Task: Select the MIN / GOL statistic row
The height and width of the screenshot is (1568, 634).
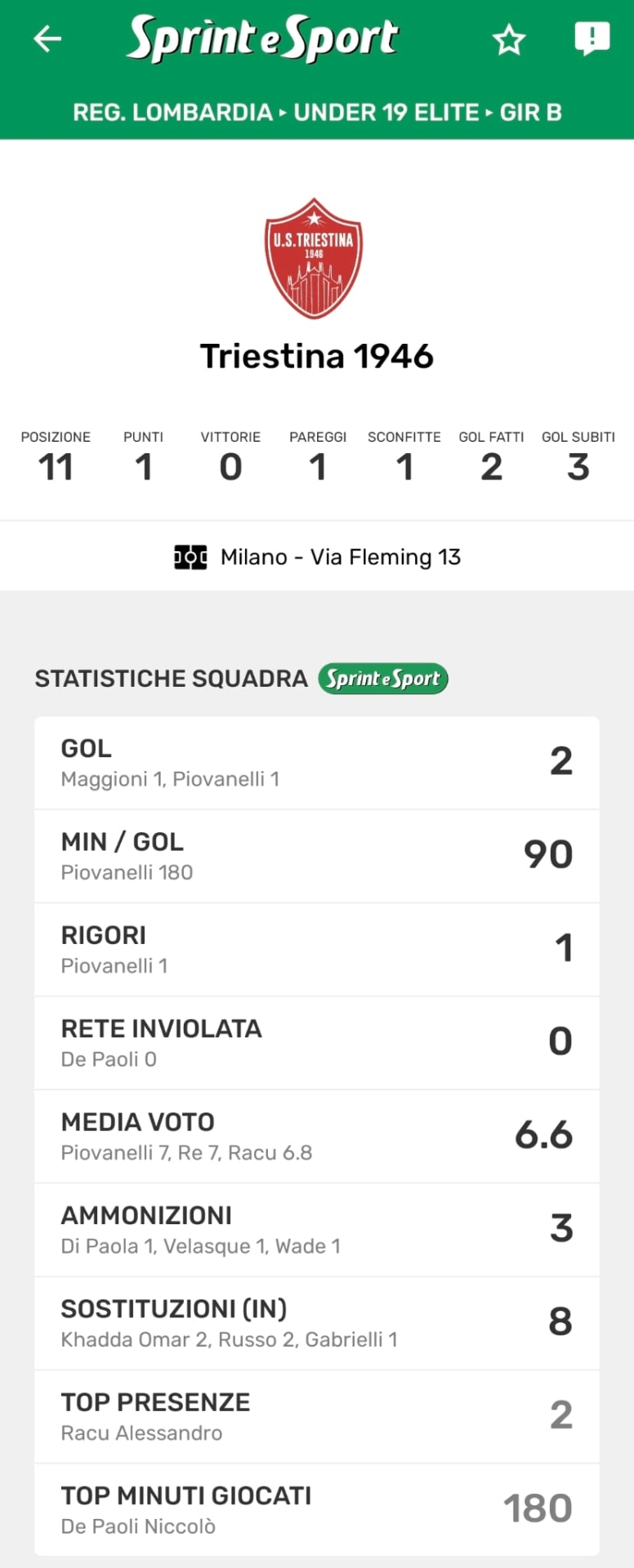Action: tap(317, 856)
